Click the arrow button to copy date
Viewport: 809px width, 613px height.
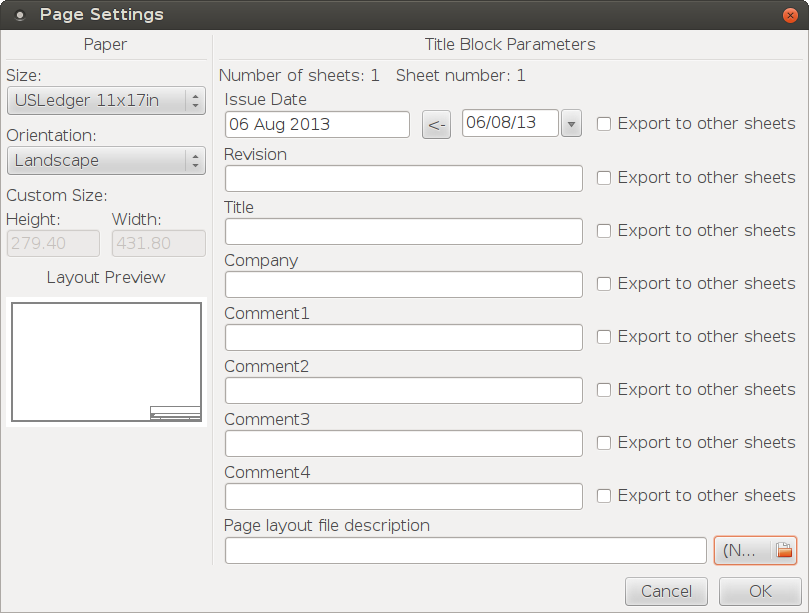436,125
